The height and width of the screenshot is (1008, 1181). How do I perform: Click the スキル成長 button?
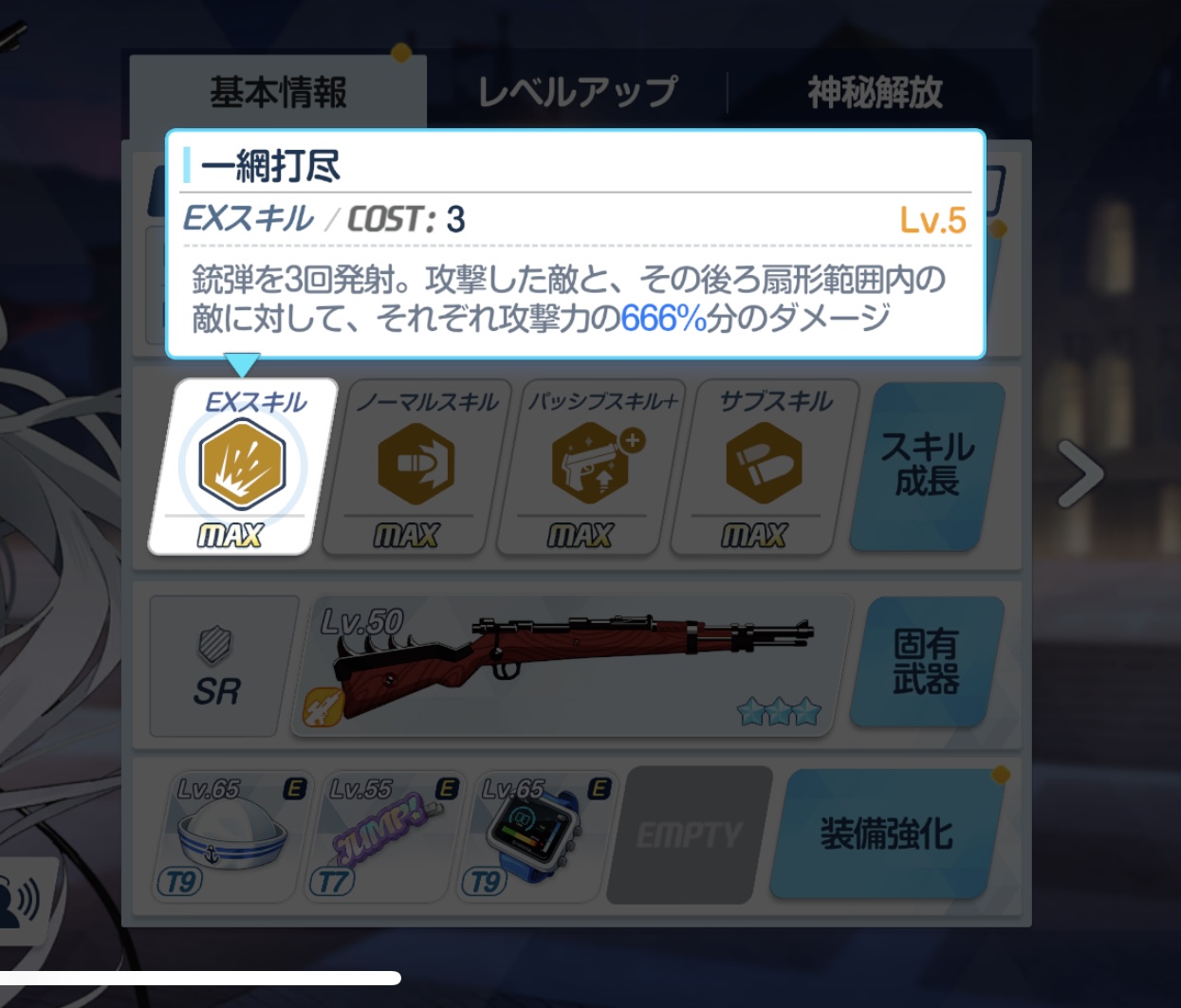pos(928,466)
